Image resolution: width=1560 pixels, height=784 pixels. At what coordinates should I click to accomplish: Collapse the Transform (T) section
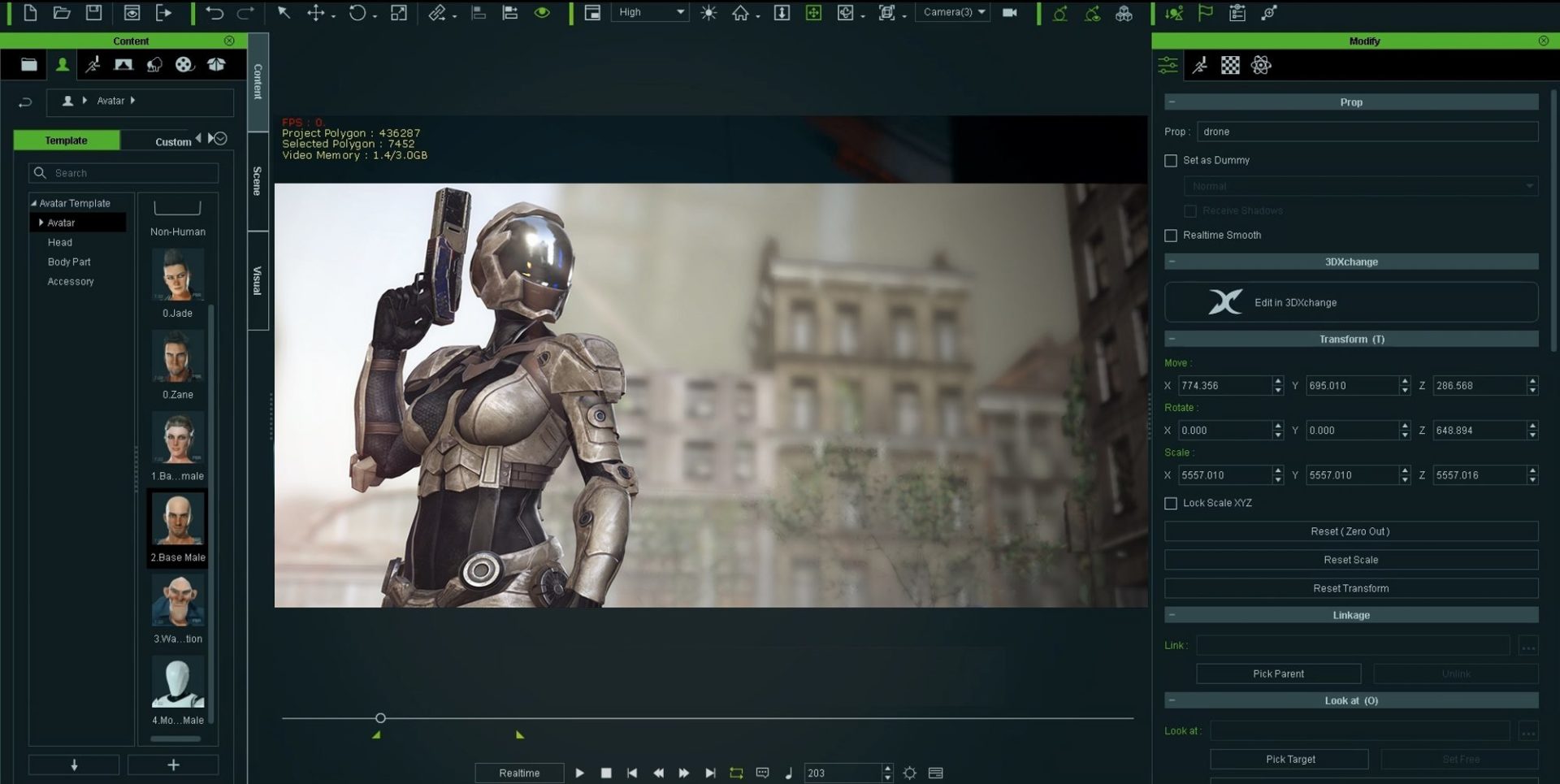(1172, 340)
